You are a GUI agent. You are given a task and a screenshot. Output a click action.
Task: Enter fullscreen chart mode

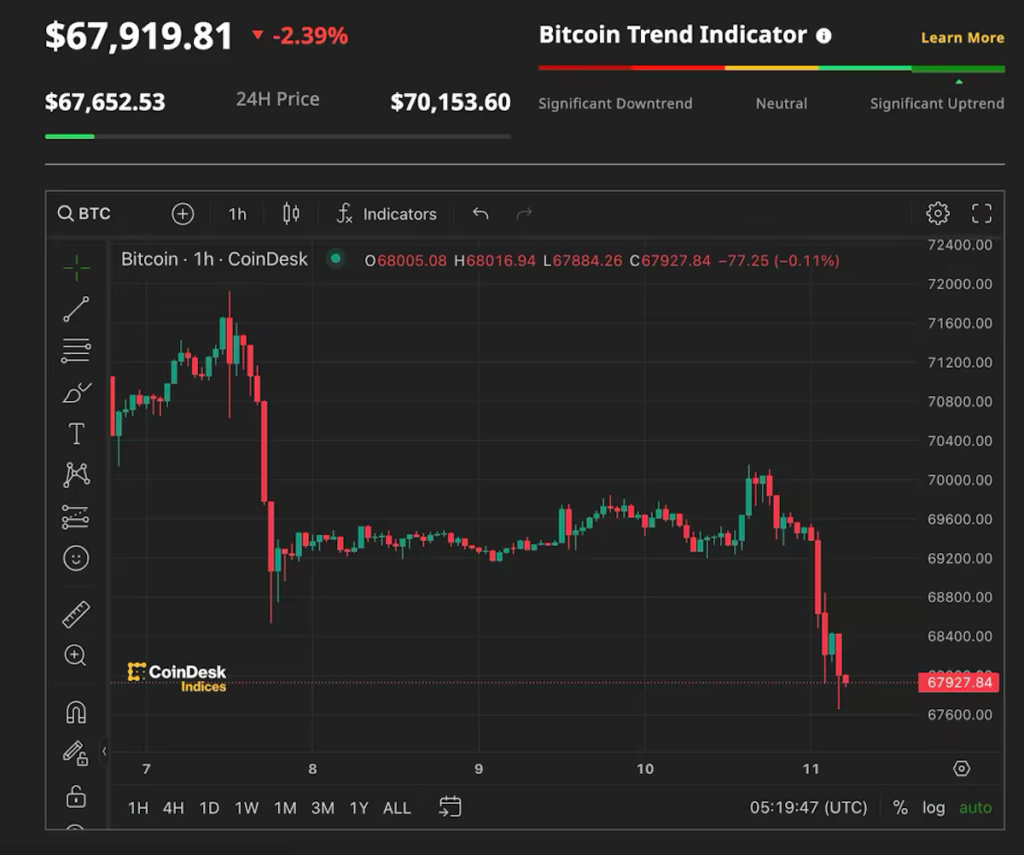[x=981, y=213]
